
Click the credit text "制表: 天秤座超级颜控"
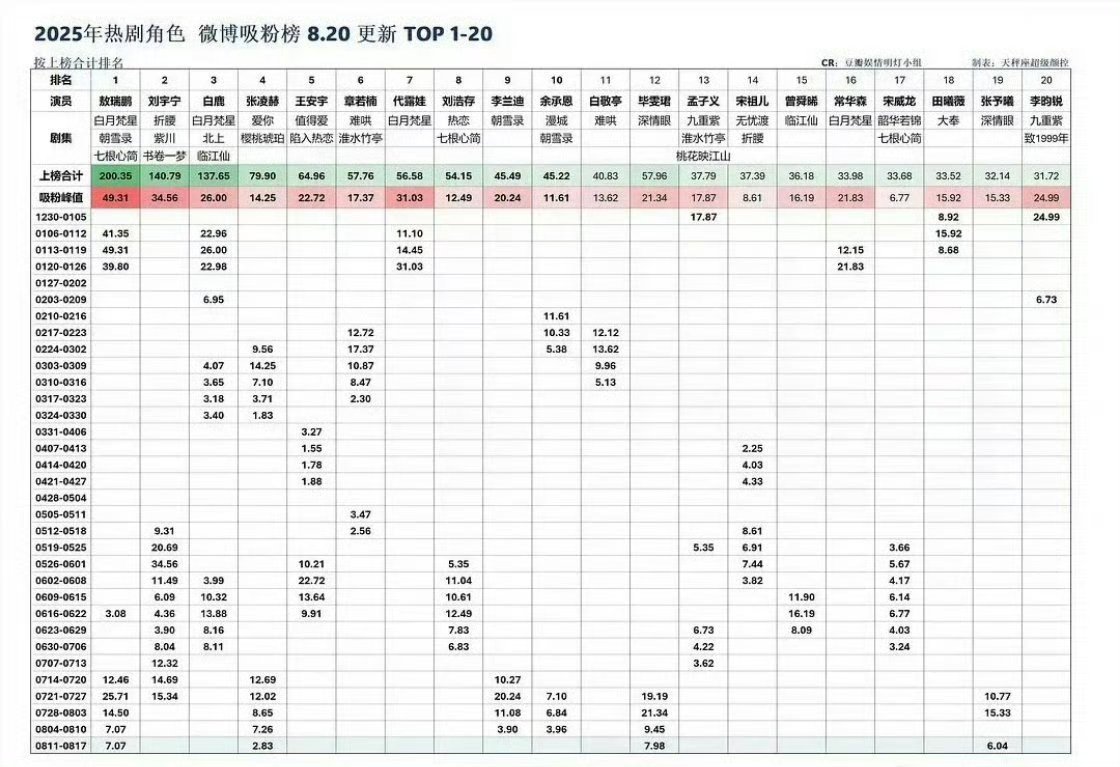(1020, 63)
